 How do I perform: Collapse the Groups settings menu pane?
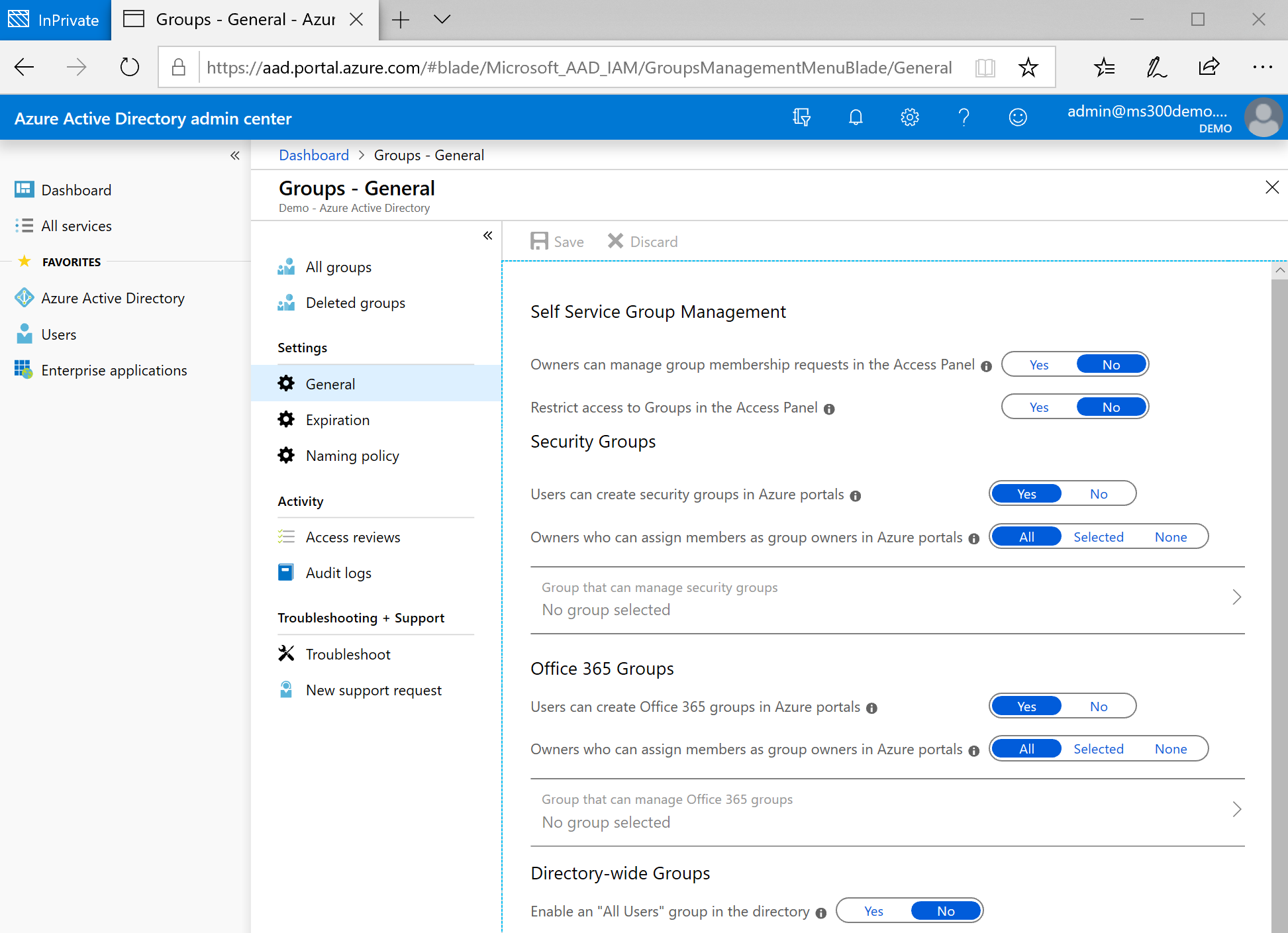[488, 235]
